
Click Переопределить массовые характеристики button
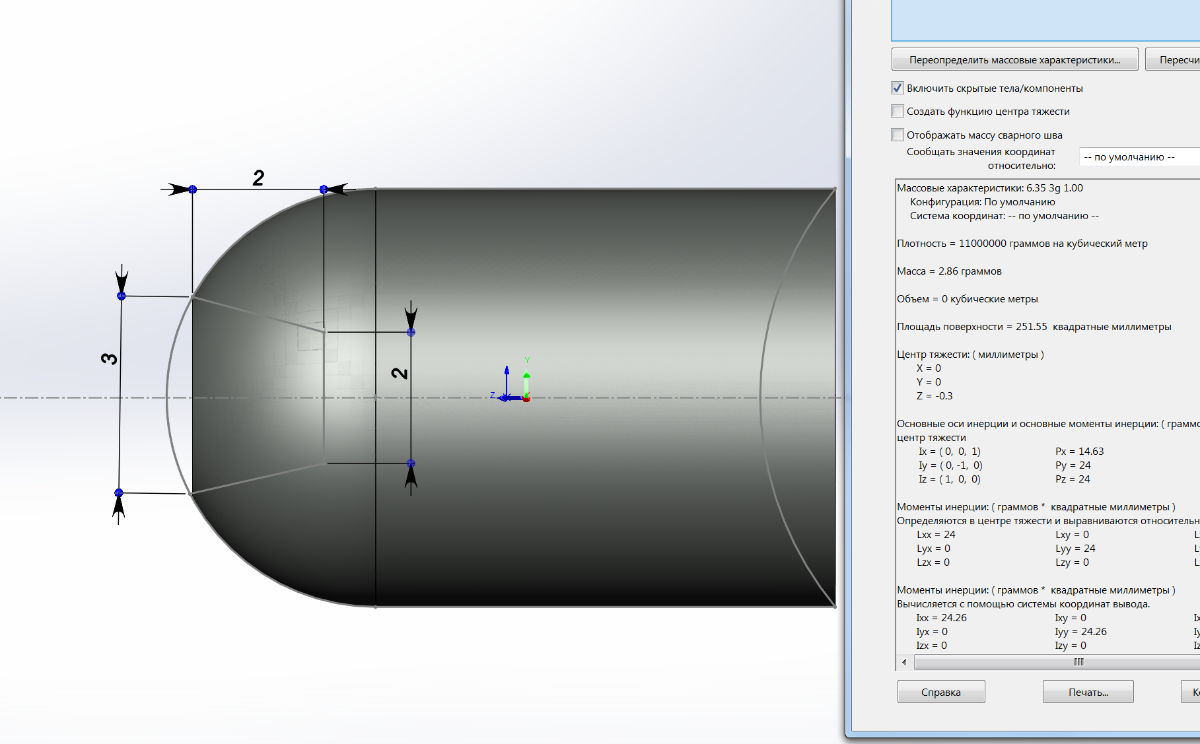1014,59
